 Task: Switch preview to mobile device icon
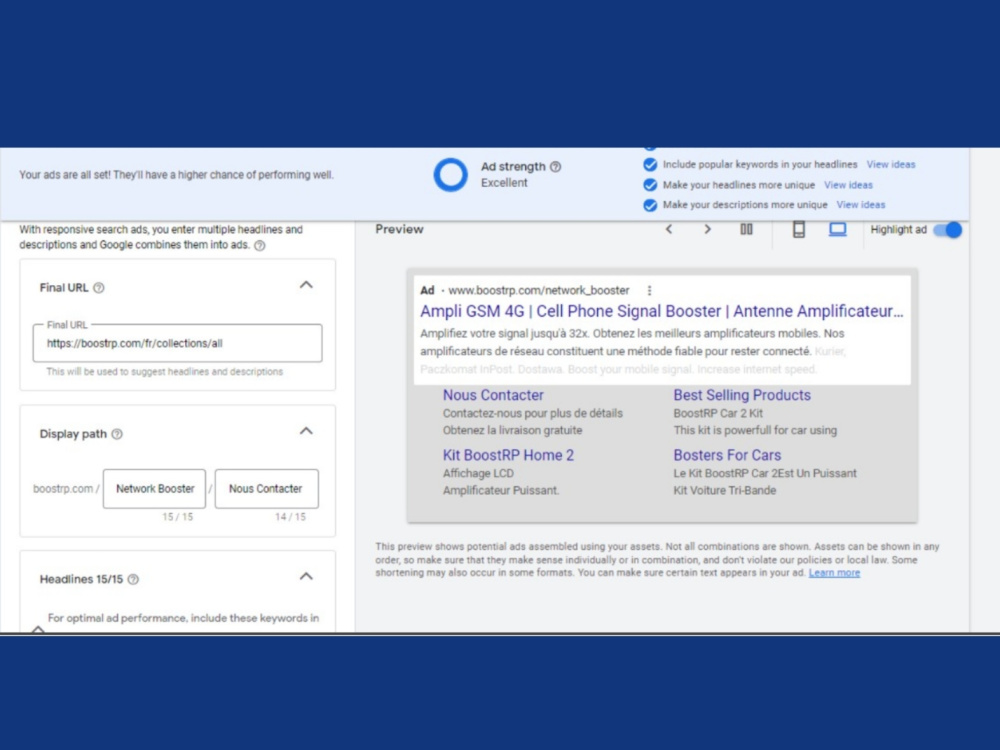pos(798,229)
